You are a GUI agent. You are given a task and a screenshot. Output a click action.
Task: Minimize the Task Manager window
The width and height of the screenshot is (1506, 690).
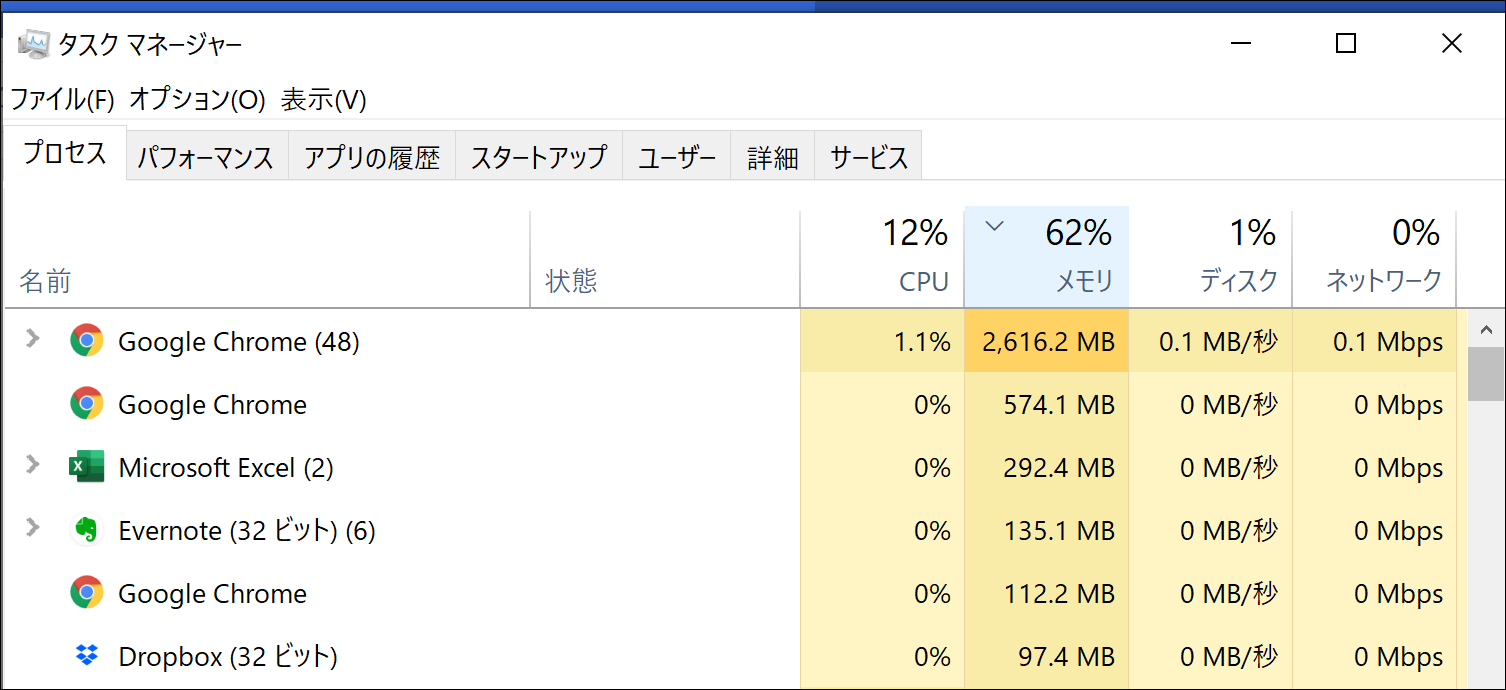[x=1241, y=43]
